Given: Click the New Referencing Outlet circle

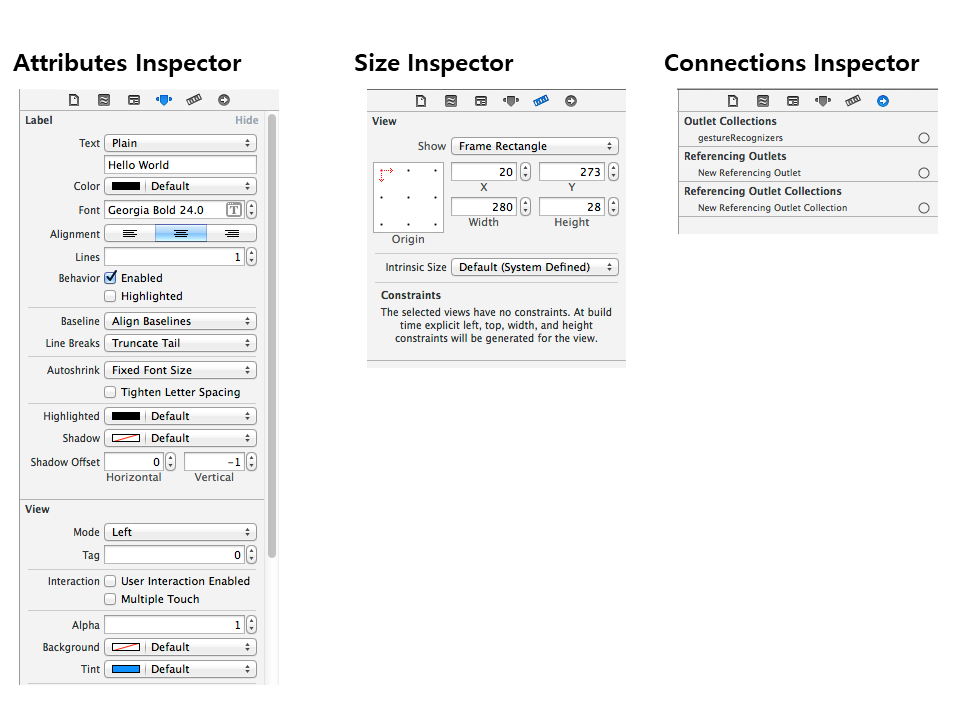Looking at the screenshot, I should point(923,173).
